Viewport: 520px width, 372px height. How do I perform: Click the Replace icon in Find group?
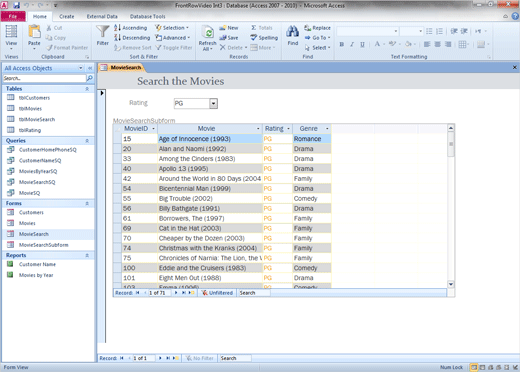(307, 28)
